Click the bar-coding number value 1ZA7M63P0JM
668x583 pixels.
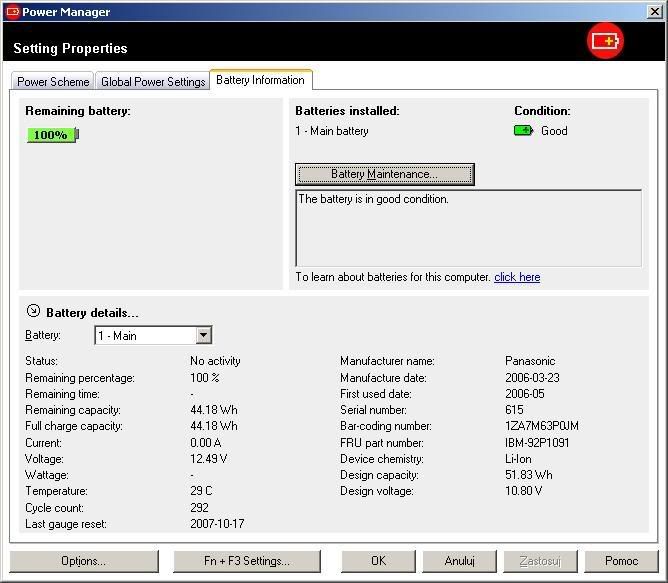click(542, 426)
